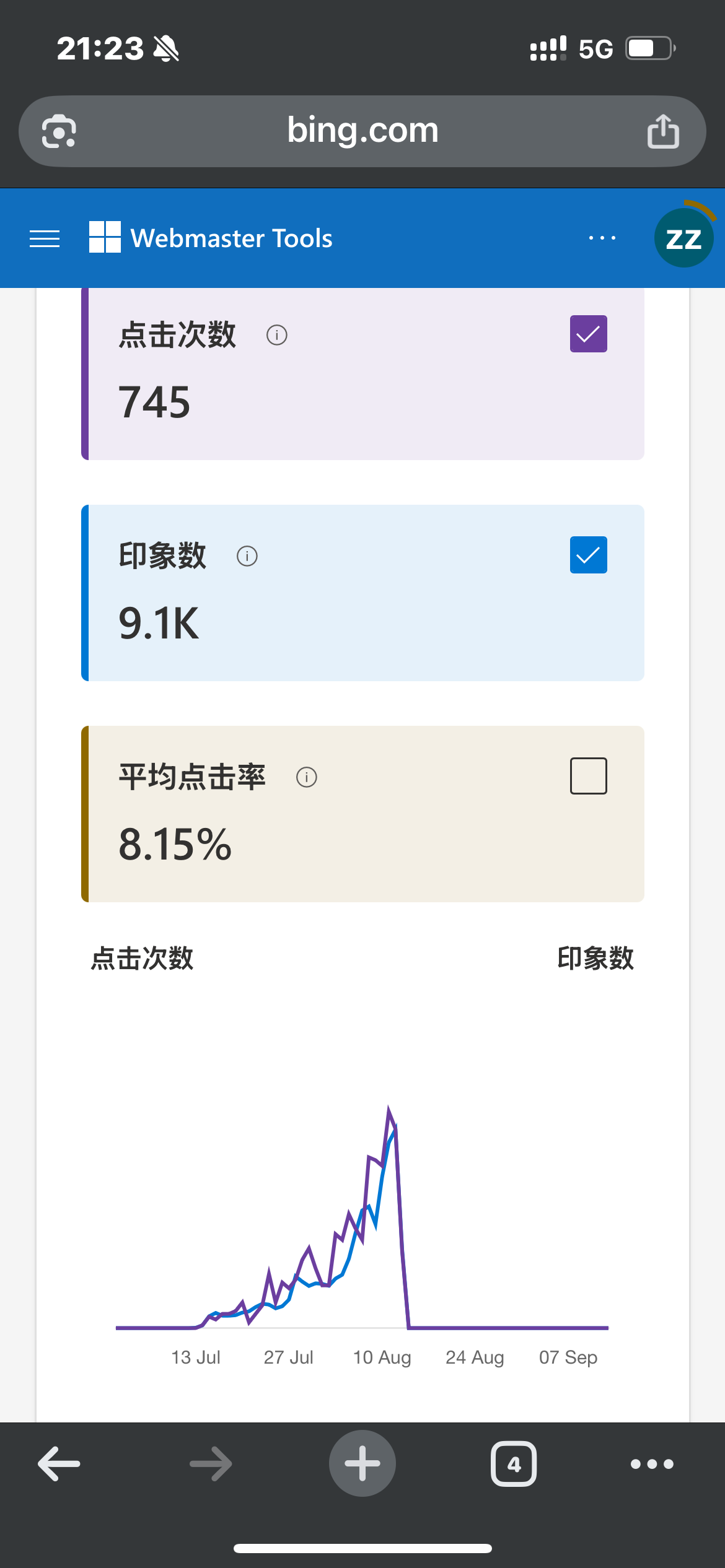Uncheck the 点击次数 checkbox
Screen dimensions: 725x1568
click(588, 334)
